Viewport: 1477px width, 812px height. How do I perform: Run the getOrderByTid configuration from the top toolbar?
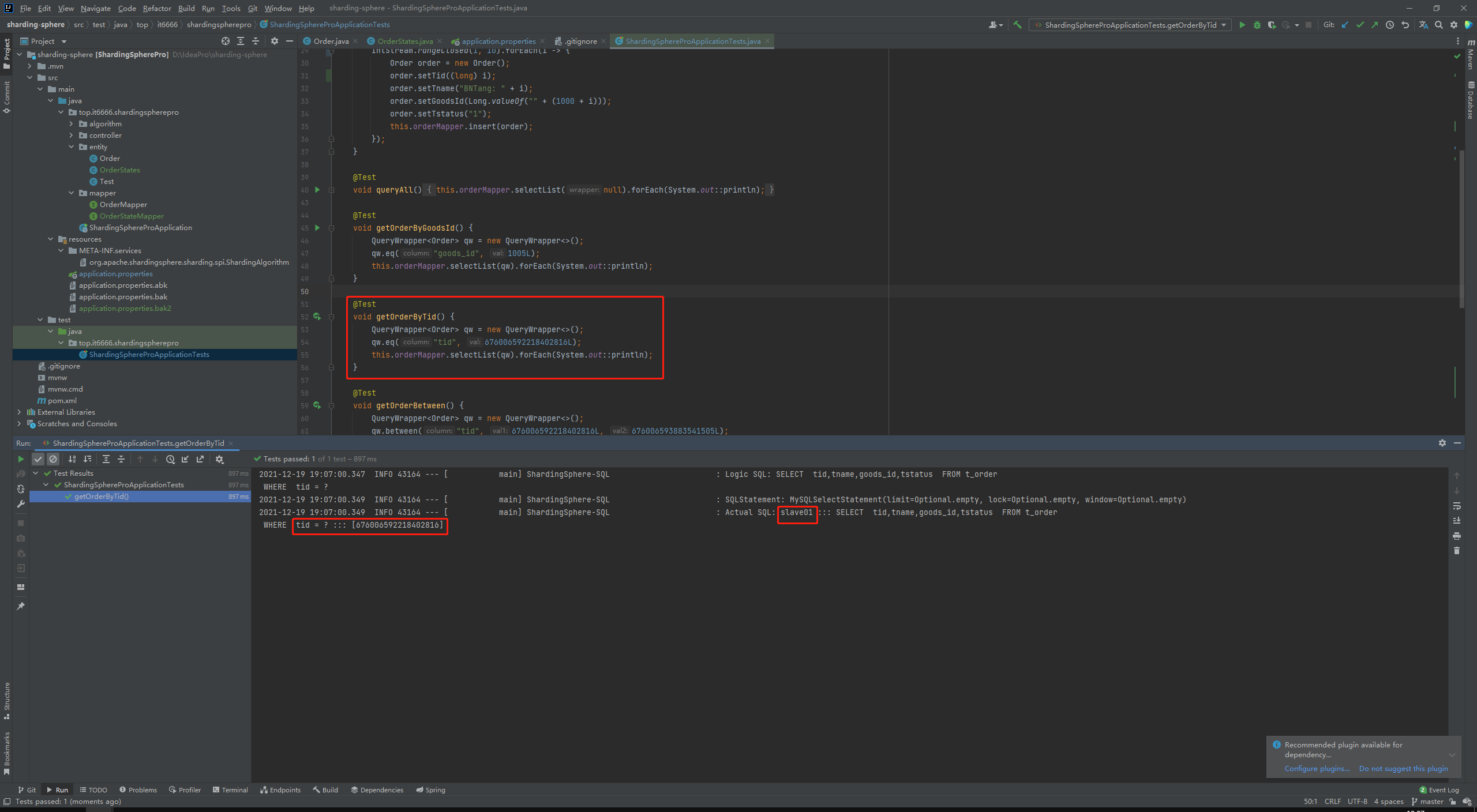pyautogui.click(x=1242, y=25)
